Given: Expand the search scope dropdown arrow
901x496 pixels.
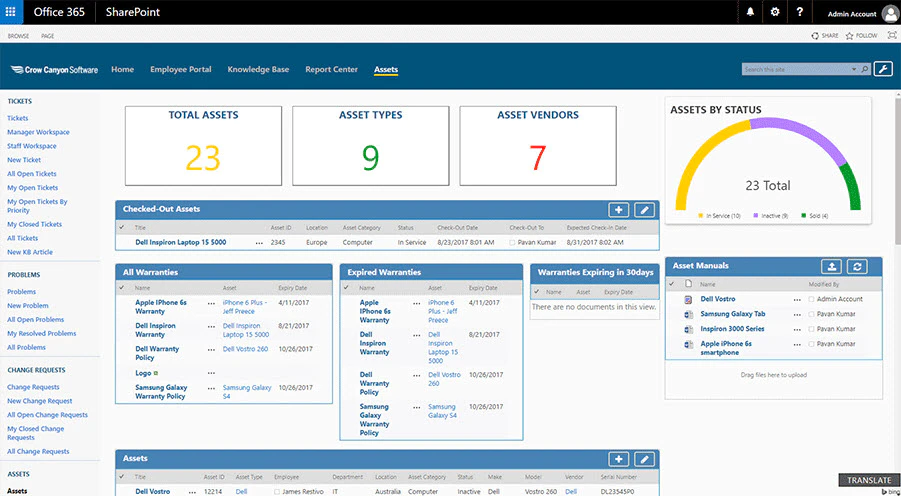Looking at the screenshot, I should click(854, 70).
